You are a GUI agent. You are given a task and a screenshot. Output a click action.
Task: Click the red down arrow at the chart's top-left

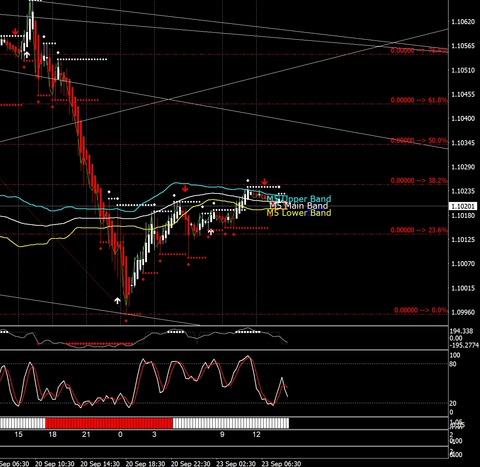[x=15, y=32]
